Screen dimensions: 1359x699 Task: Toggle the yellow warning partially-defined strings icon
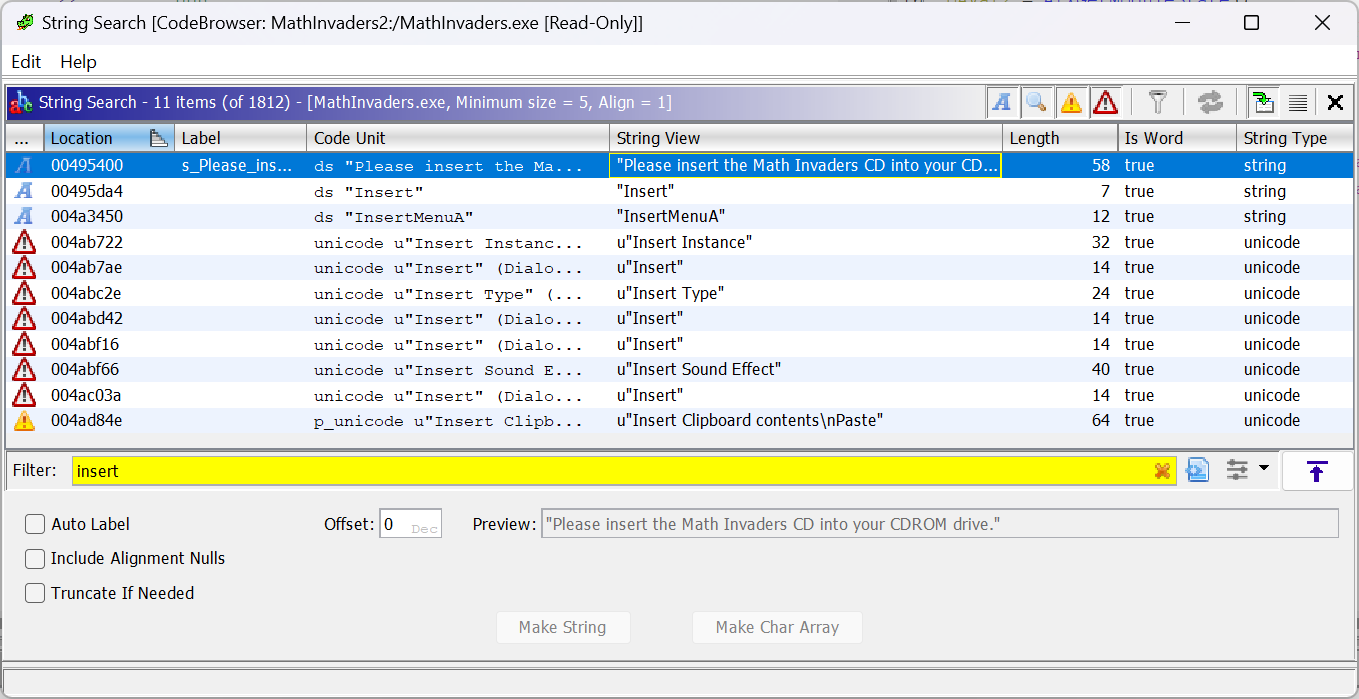pyautogui.click(x=1069, y=101)
